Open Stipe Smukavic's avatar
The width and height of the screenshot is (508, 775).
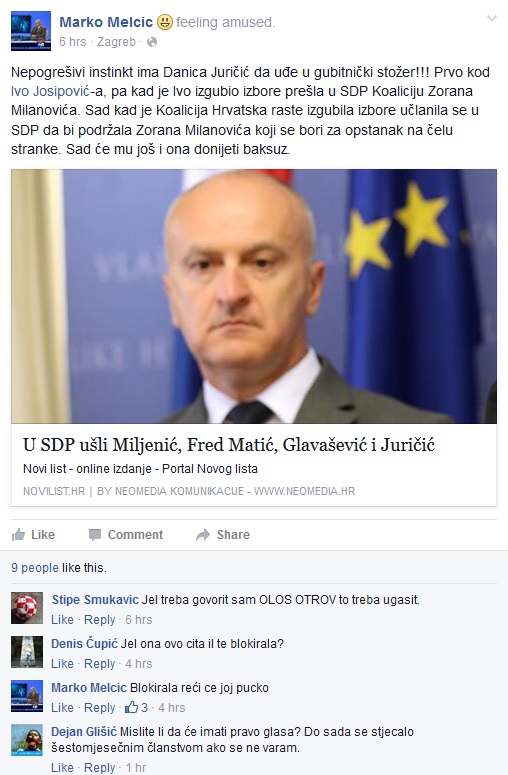[x=27, y=608]
